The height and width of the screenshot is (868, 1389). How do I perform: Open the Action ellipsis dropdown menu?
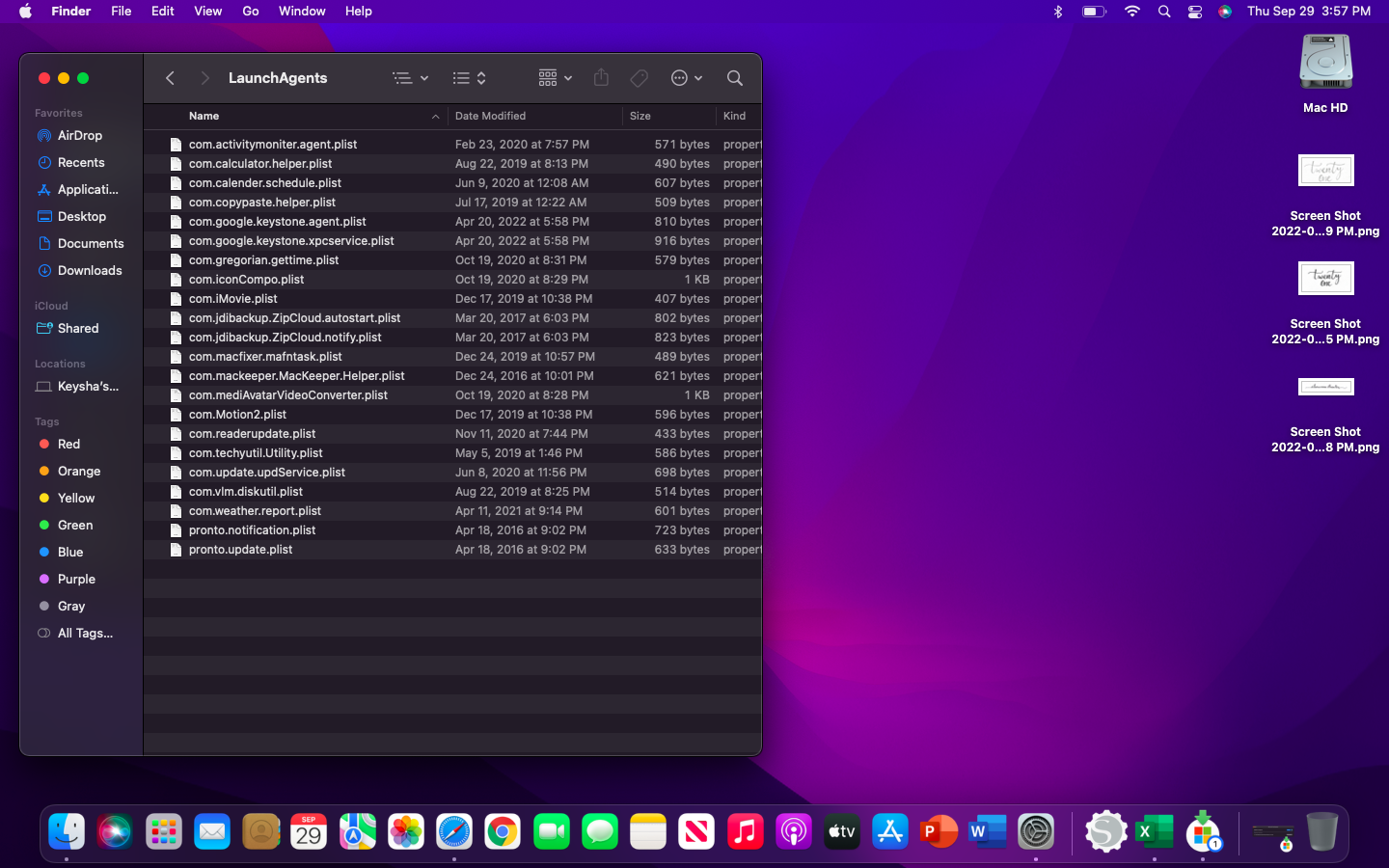[686, 78]
